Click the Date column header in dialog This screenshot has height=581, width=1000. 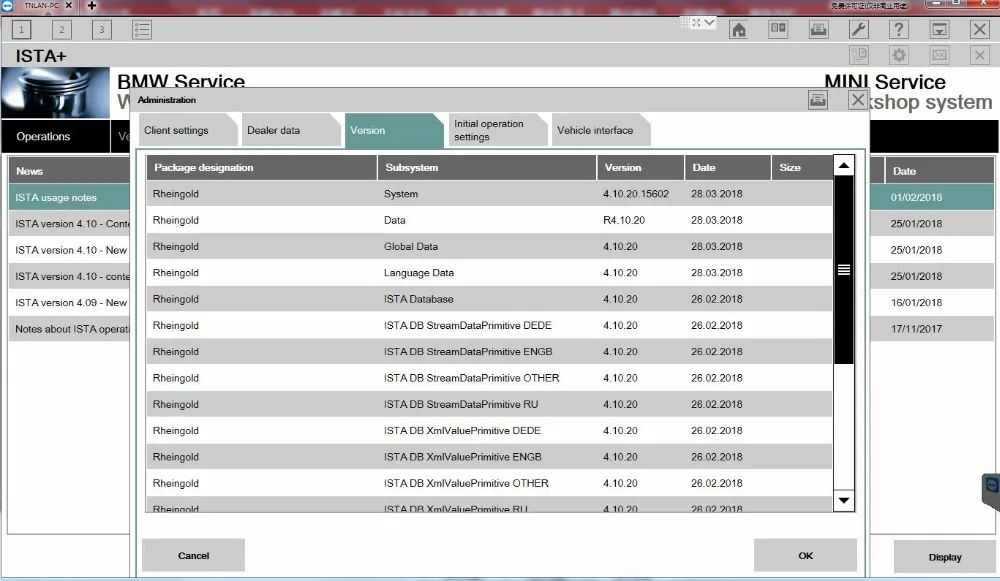coord(728,168)
